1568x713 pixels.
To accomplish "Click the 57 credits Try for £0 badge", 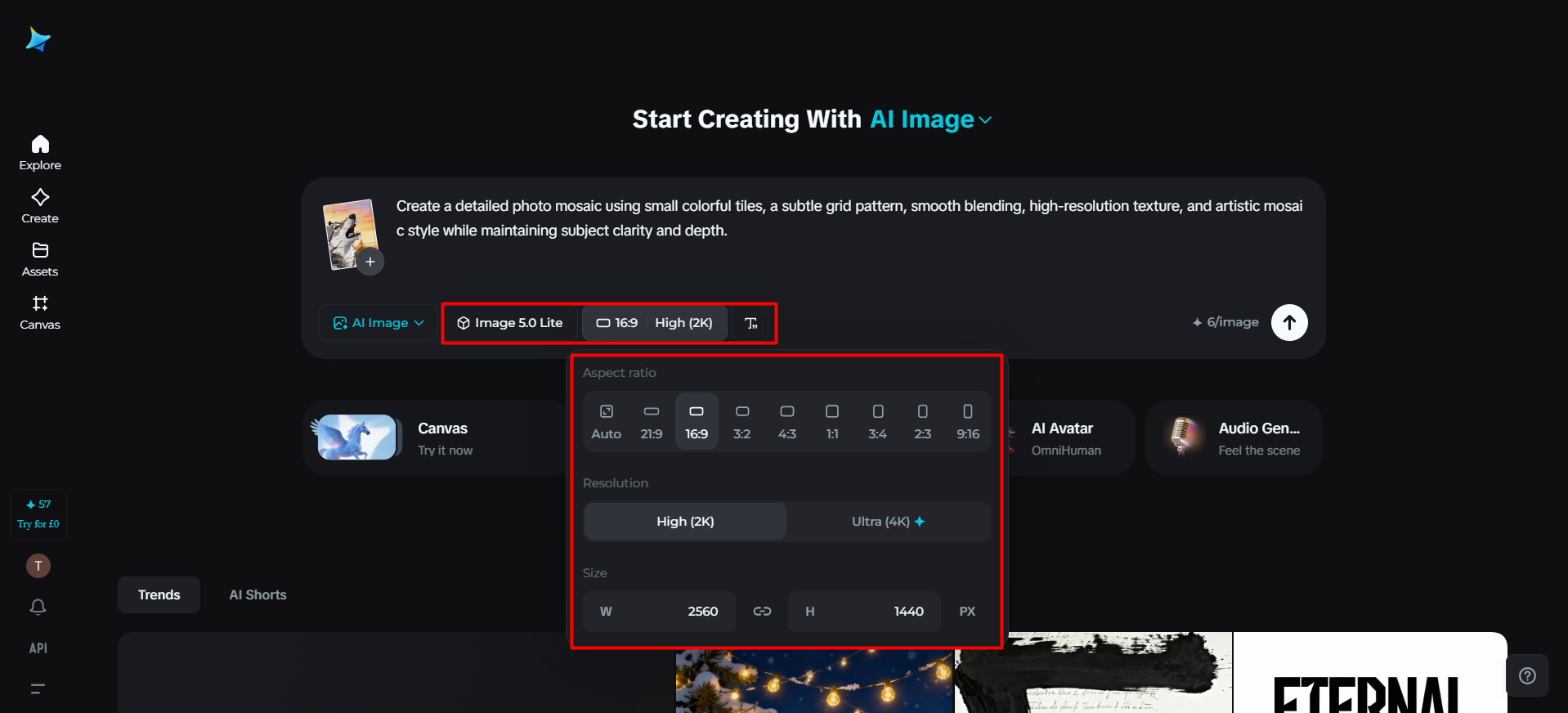I will (x=38, y=514).
